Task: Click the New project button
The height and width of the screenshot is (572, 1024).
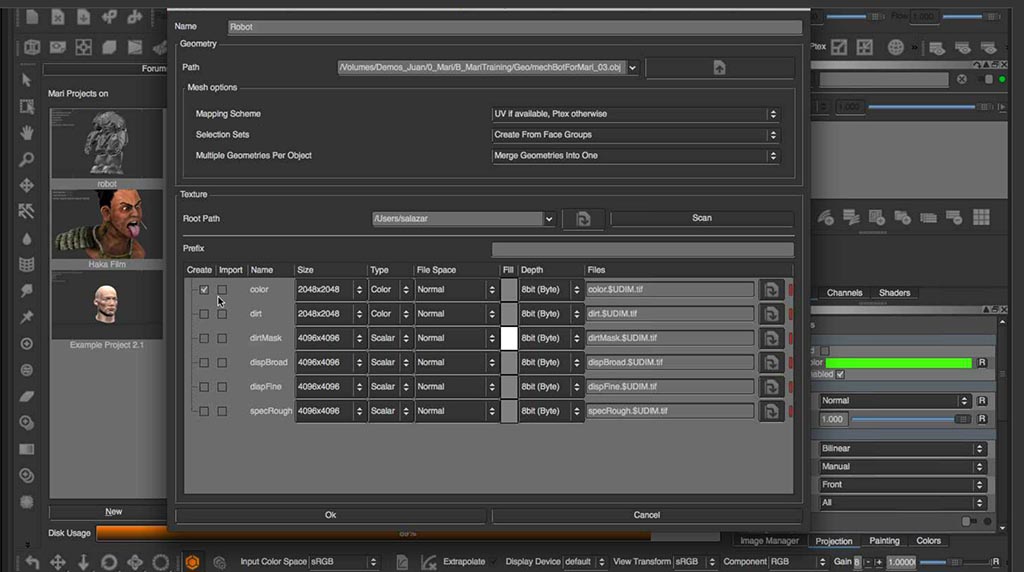Action: 114,512
